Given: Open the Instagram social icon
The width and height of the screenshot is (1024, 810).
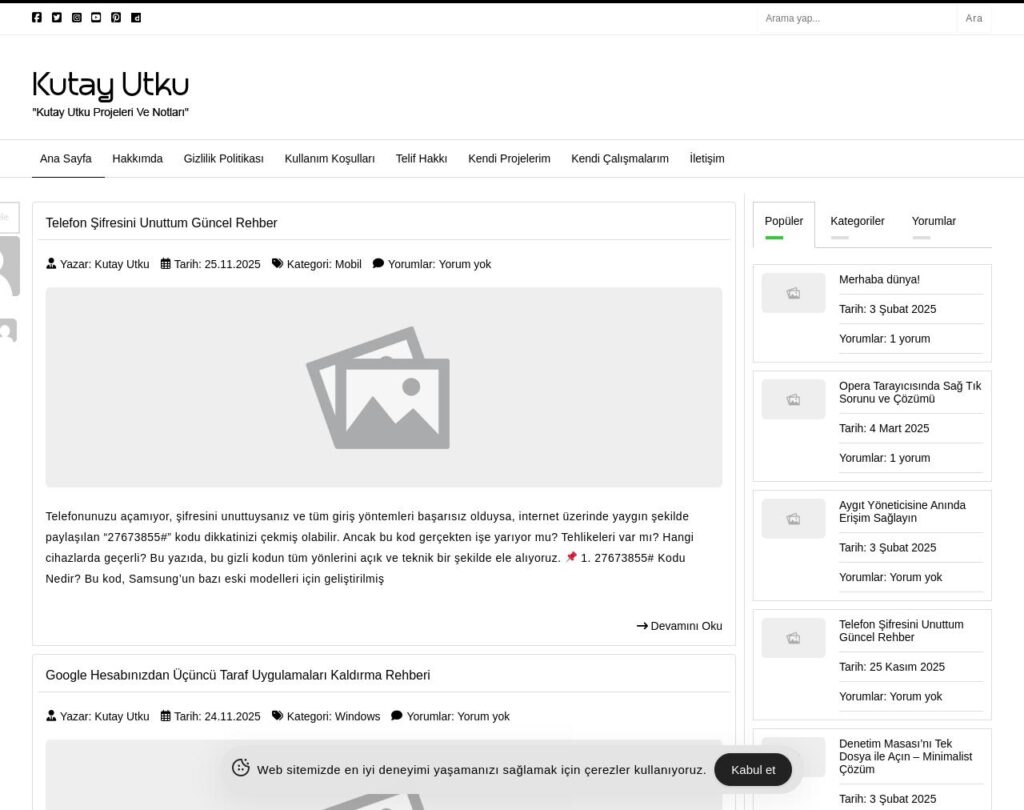Looking at the screenshot, I should 77,18.
